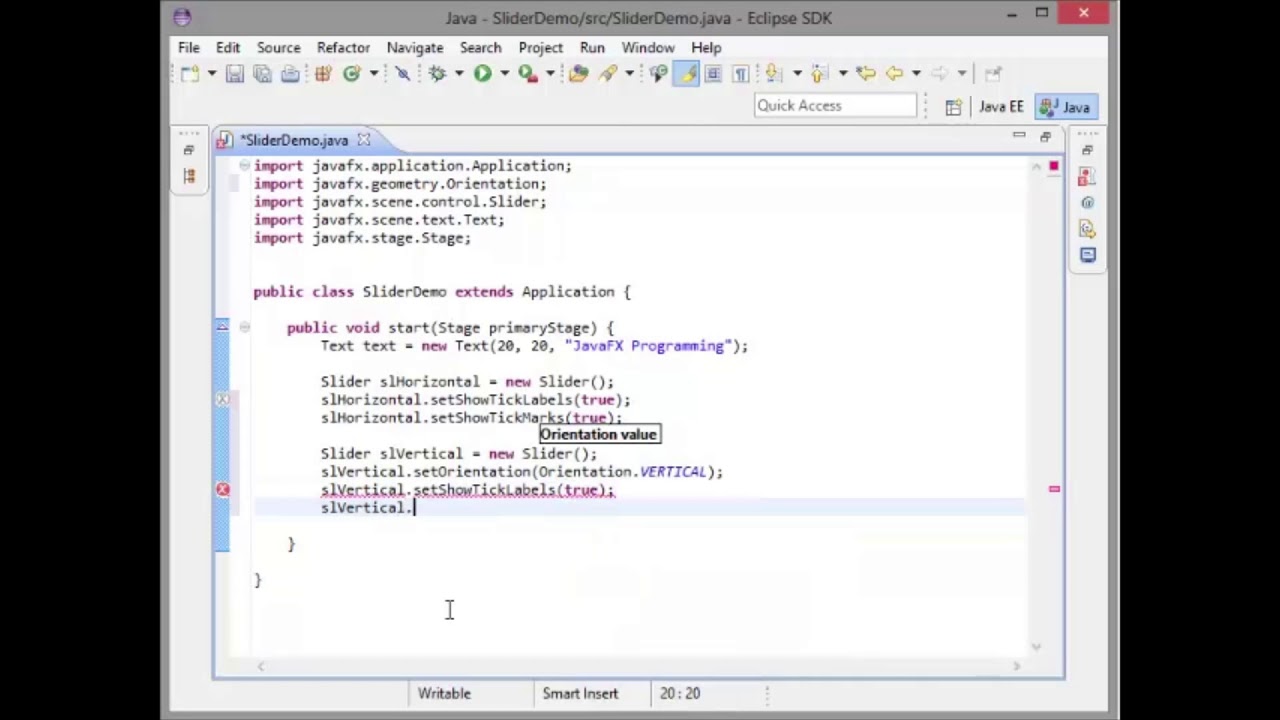The width and height of the screenshot is (1280, 720).
Task: Restore the left minimized view stack
Action: point(188,150)
